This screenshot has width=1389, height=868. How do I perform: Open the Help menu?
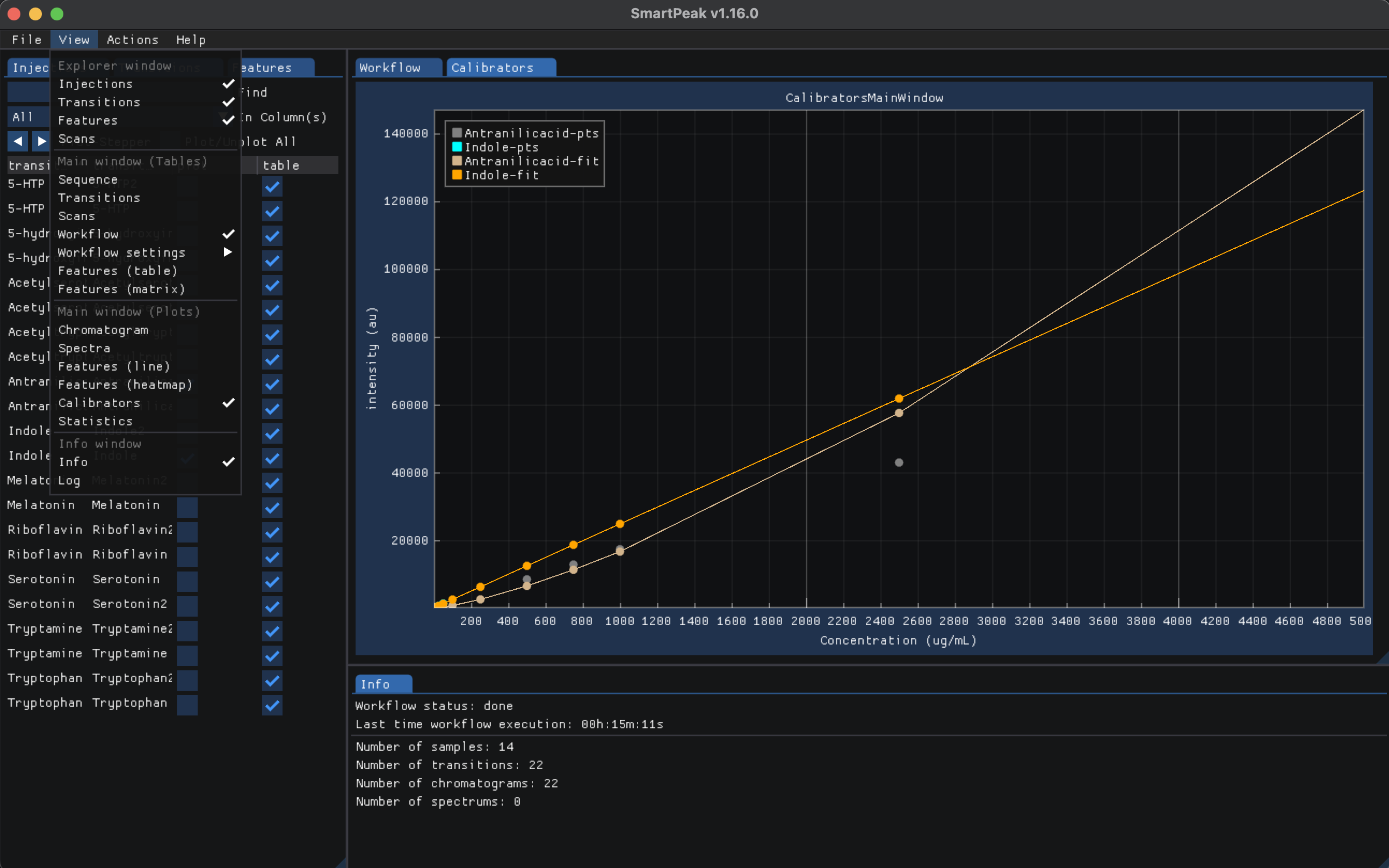coord(191,40)
